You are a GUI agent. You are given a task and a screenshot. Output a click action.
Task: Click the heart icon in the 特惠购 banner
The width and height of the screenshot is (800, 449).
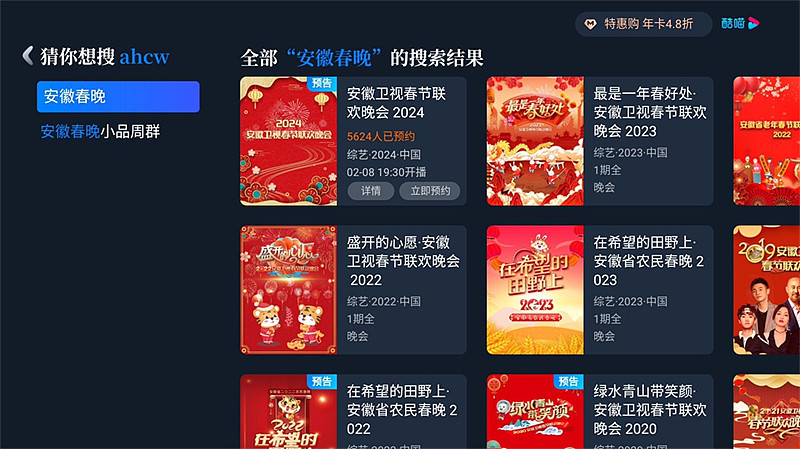click(590, 24)
